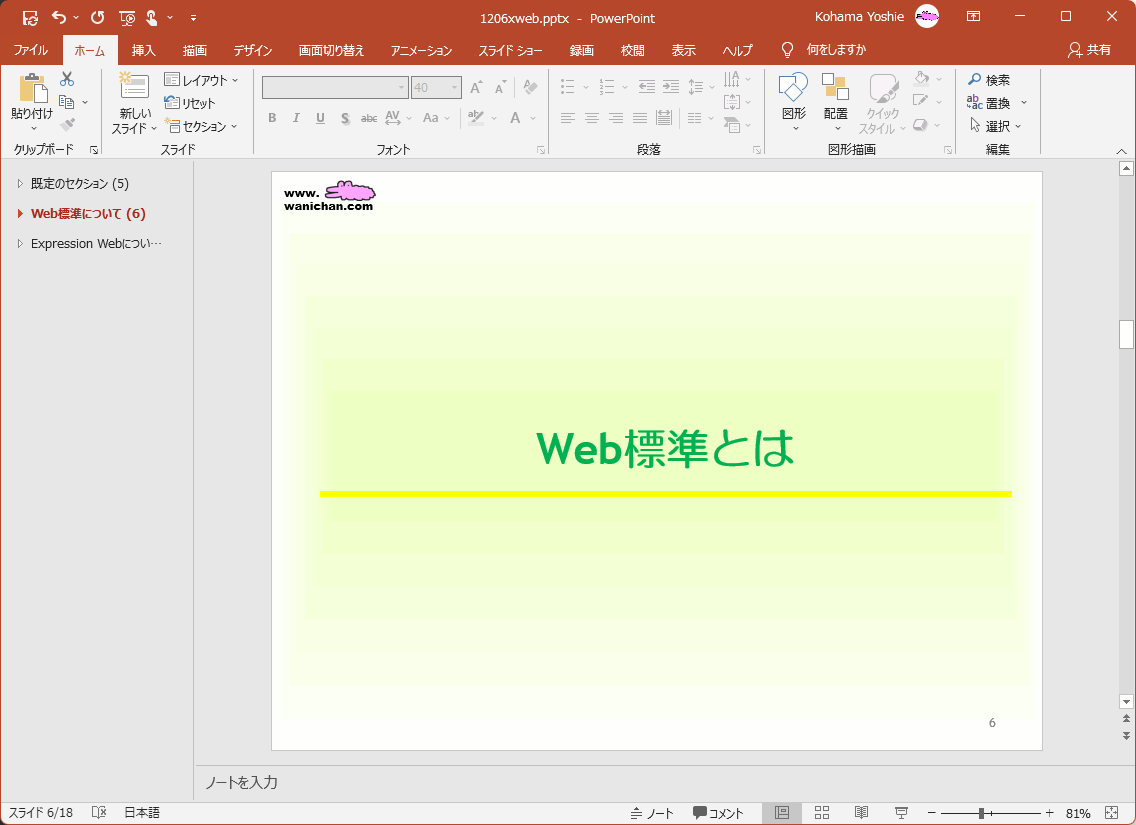Toggle italic formatting
The height and width of the screenshot is (825, 1136).
pos(296,118)
